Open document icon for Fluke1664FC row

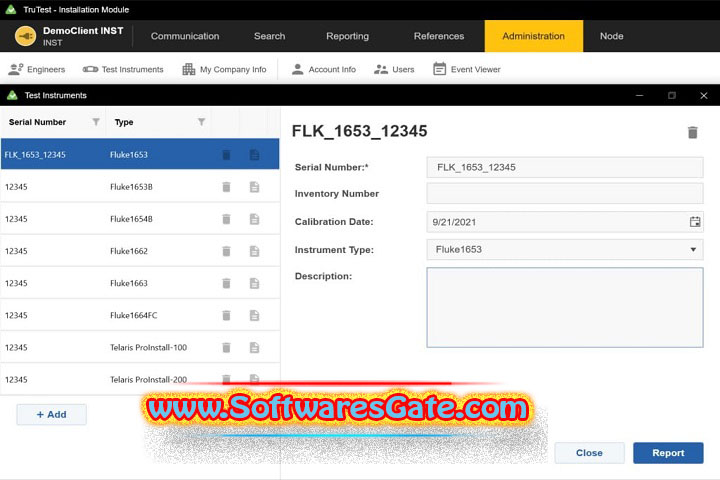point(254,316)
